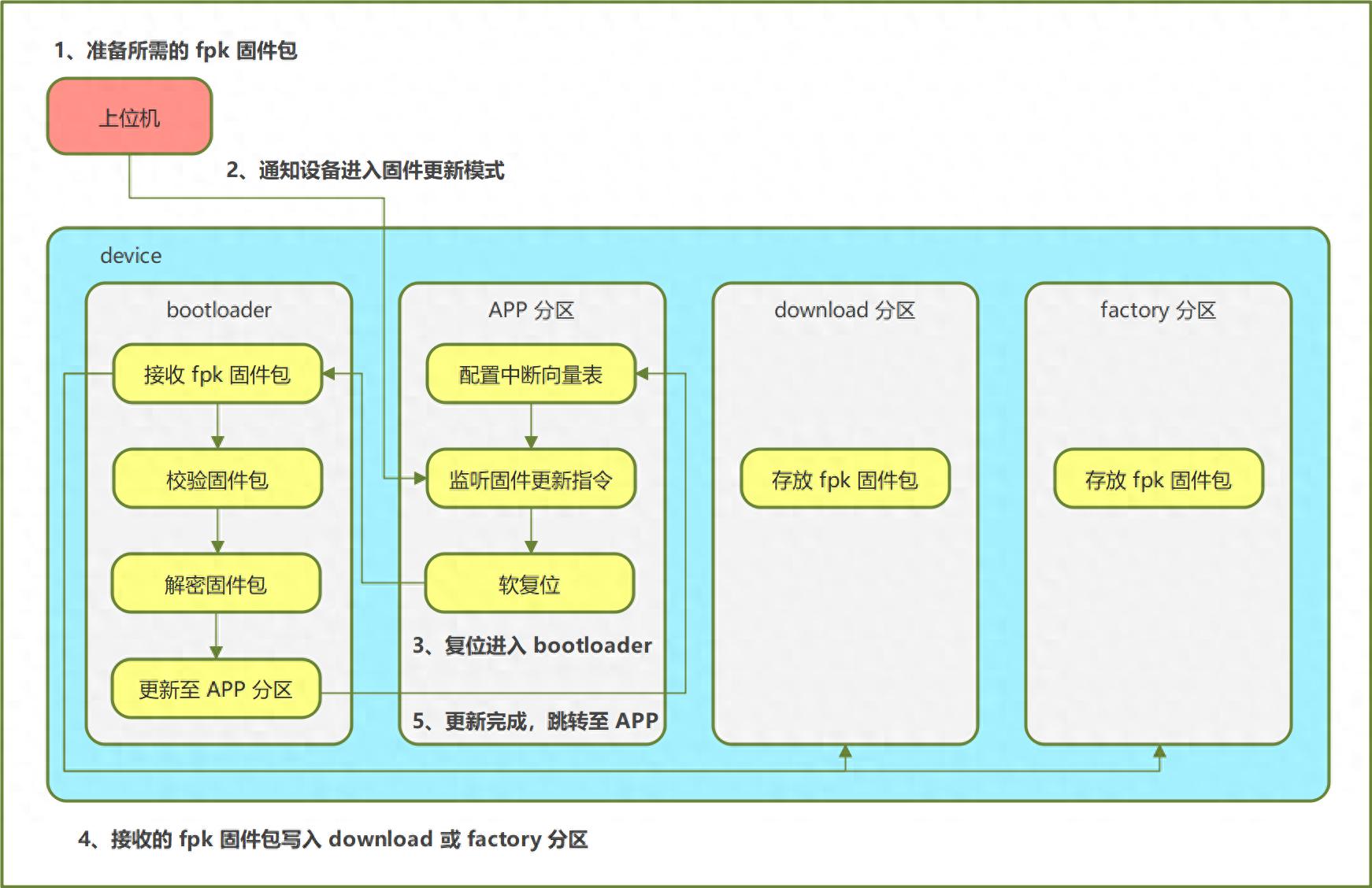Click the download 分区 title label
1372x888 pixels.
pyautogui.click(x=845, y=310)
